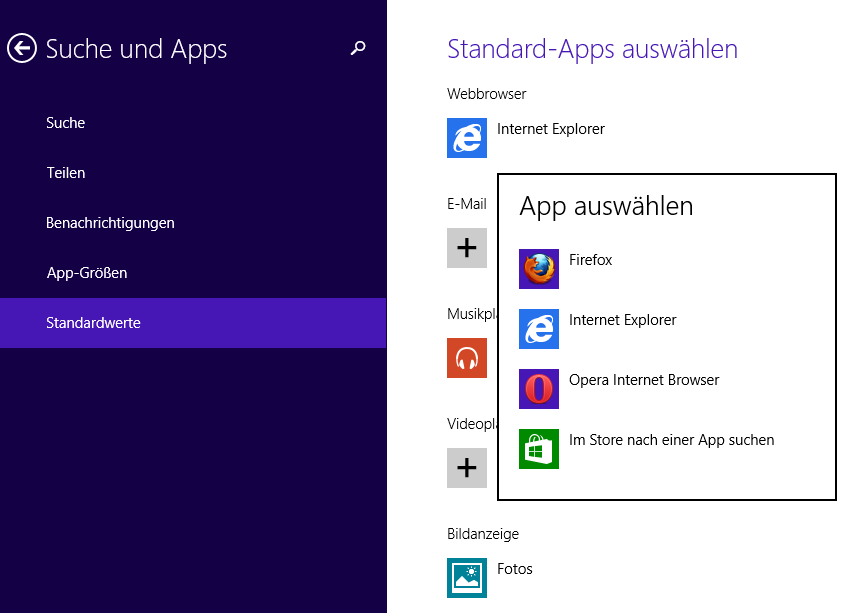Click the Internet Explorer label under Webbrowser

[551, 129]
